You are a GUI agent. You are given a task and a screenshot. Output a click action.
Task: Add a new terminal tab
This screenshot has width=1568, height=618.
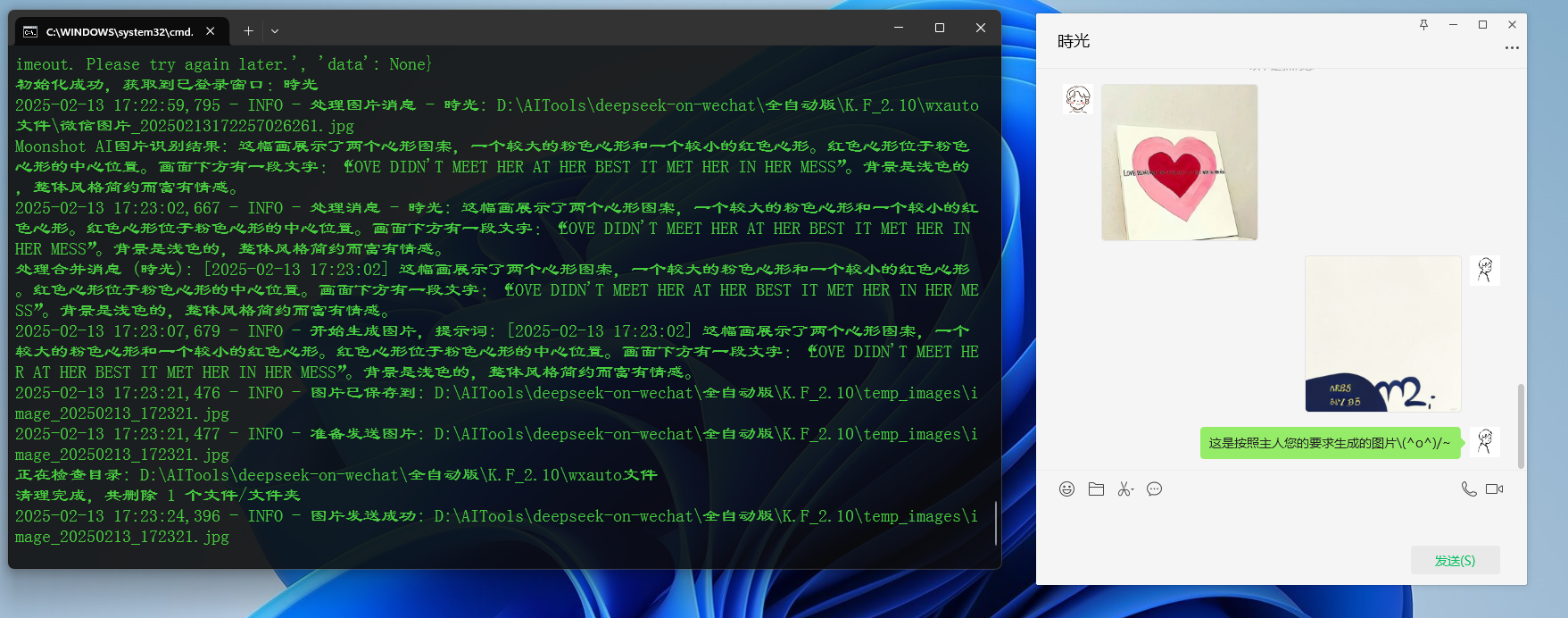[248, 30]
